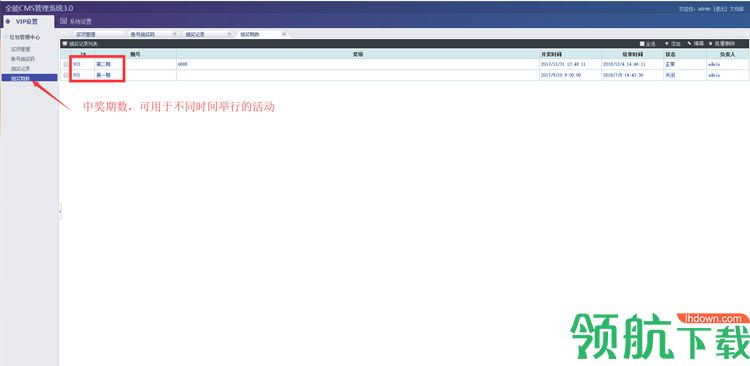This screenshot has width=750, height=366.
Task: Open 账号抽奖码 in the sidebar
Action: (x=23, y=59)
